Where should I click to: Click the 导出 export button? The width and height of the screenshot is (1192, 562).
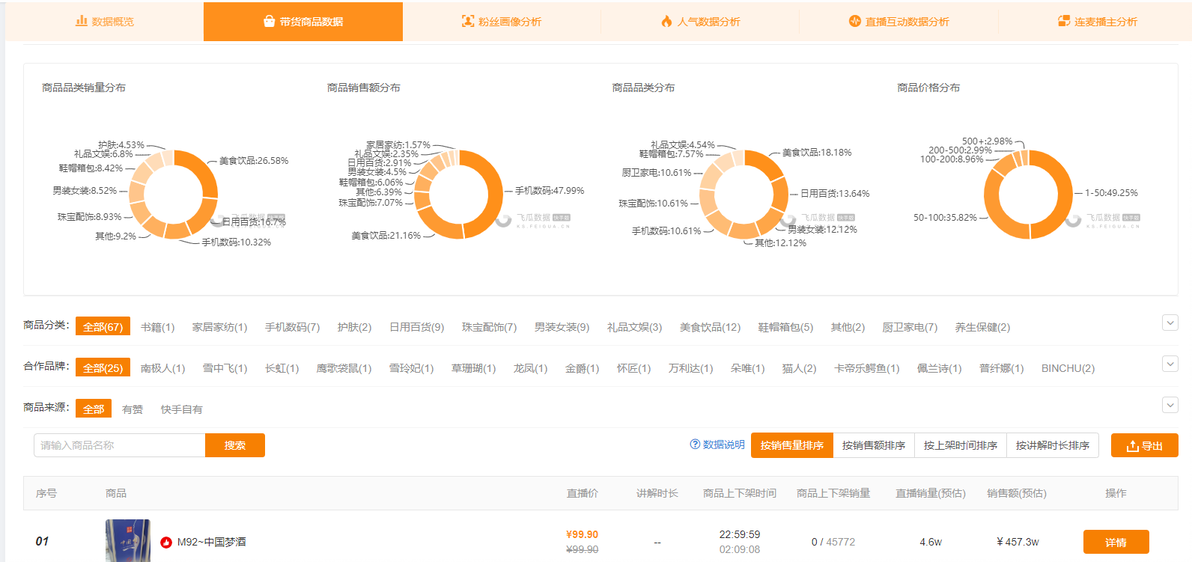pyautogui.click(x=1144, y=446)
